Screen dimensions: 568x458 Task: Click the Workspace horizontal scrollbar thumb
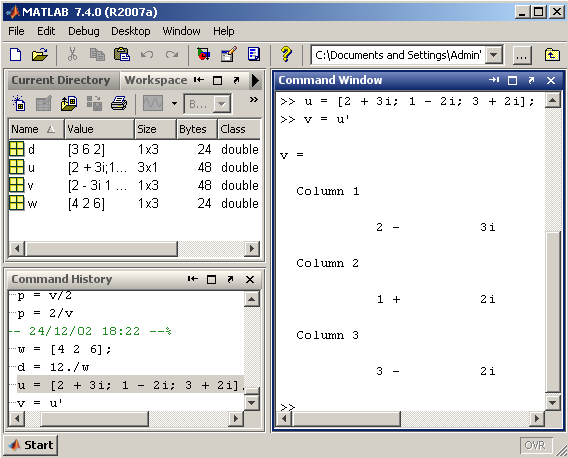101,249
